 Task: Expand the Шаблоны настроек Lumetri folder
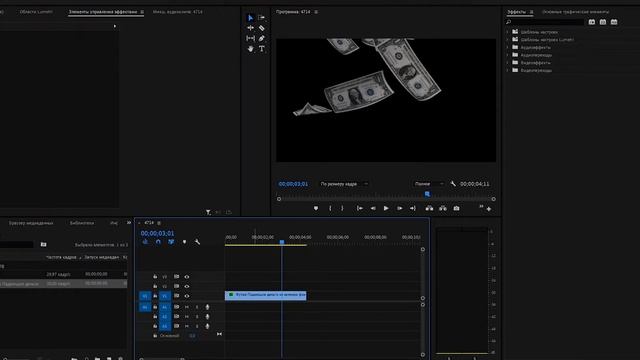click(508, 40)
